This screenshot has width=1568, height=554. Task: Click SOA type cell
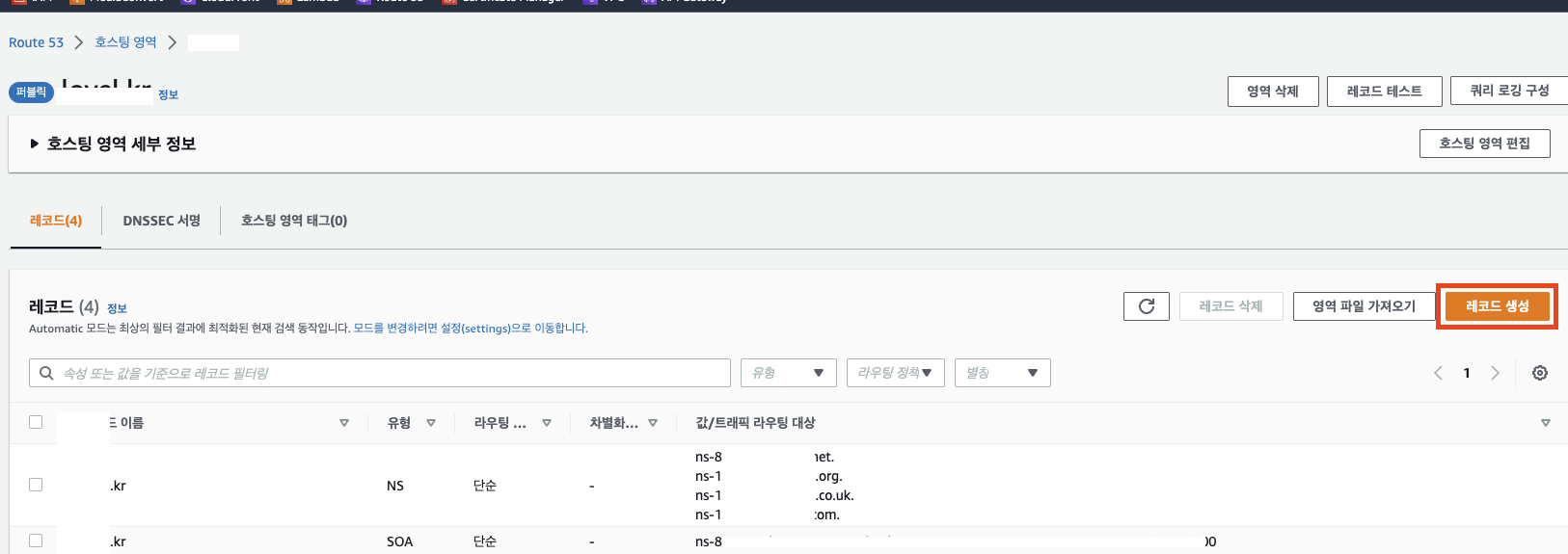click(400, 541)
